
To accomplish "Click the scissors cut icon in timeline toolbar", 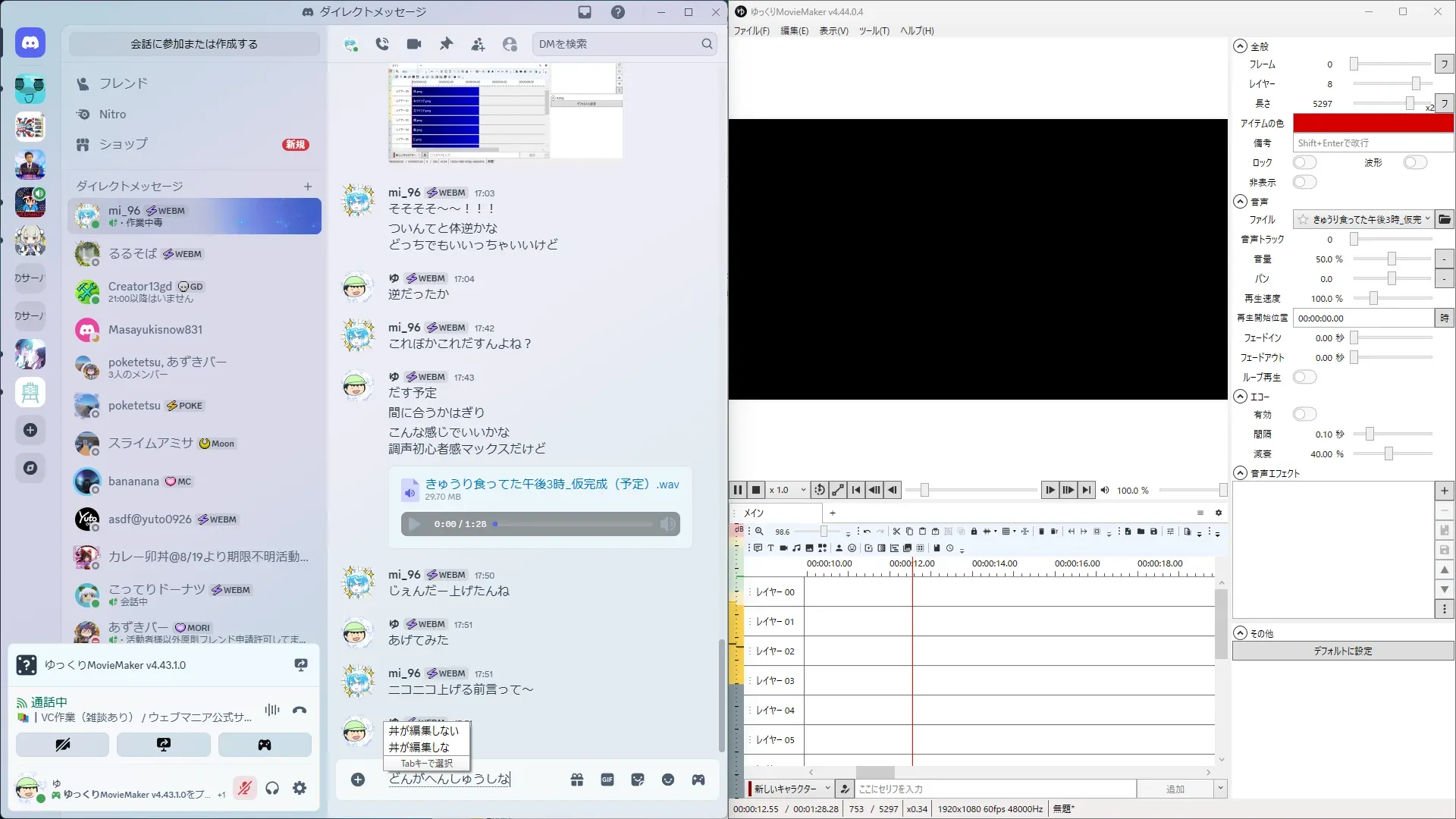I will [896, 532].
